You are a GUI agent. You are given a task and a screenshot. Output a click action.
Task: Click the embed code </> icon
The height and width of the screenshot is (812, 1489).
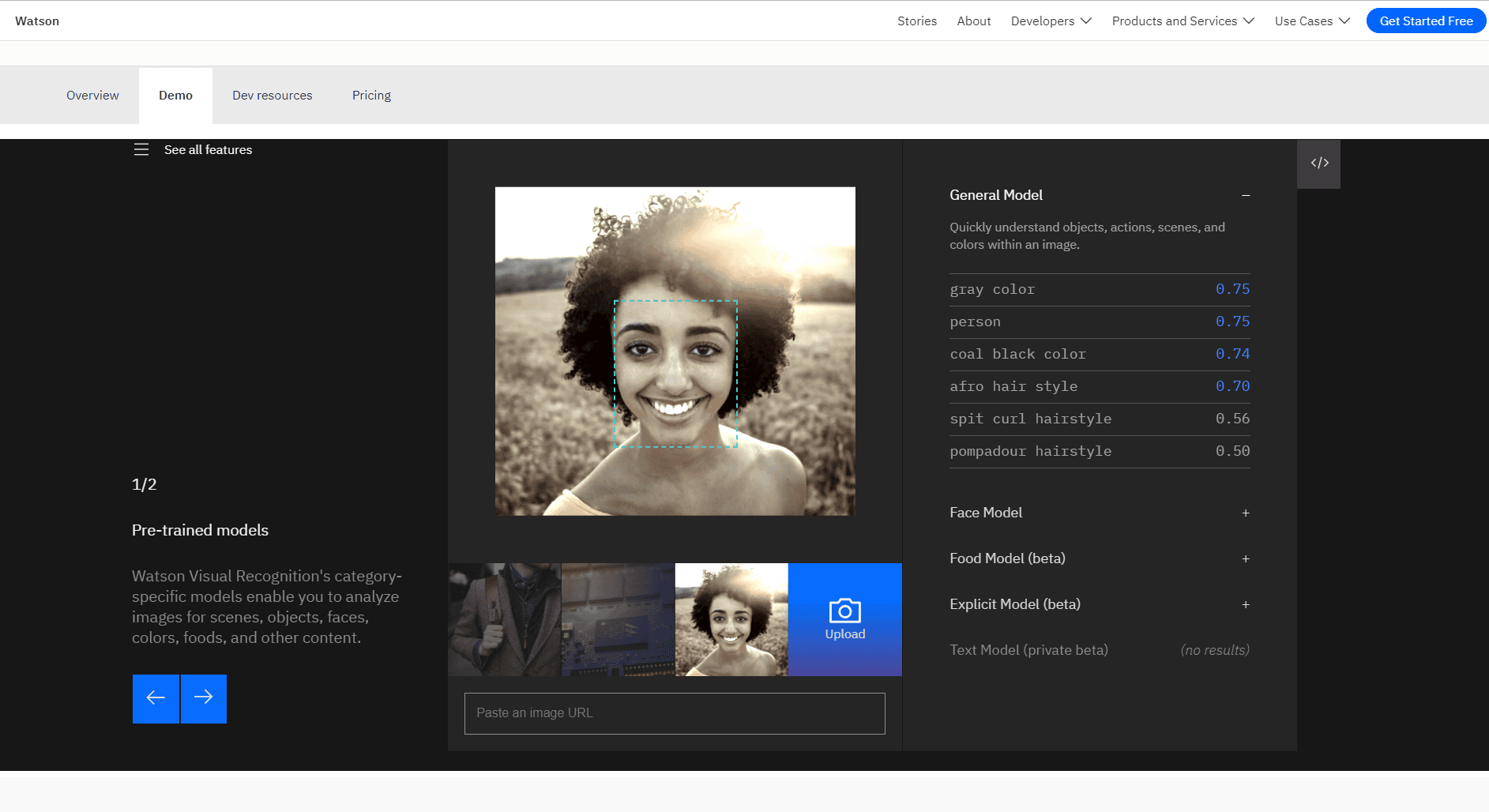[1318, 163]
